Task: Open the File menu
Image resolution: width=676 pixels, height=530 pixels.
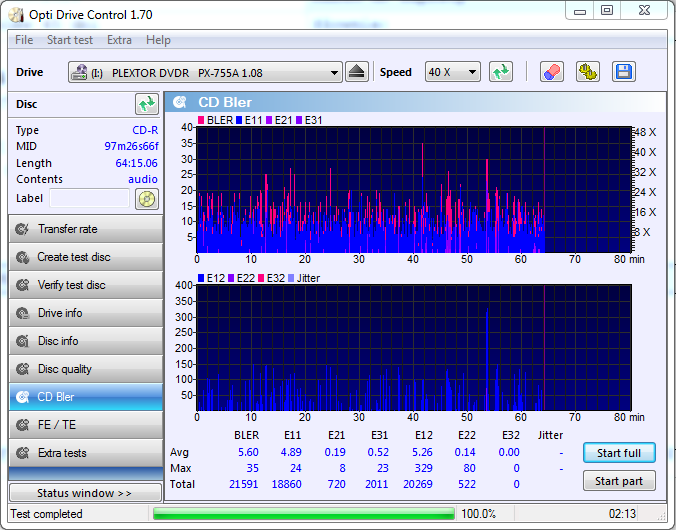Action: [24, 40]
